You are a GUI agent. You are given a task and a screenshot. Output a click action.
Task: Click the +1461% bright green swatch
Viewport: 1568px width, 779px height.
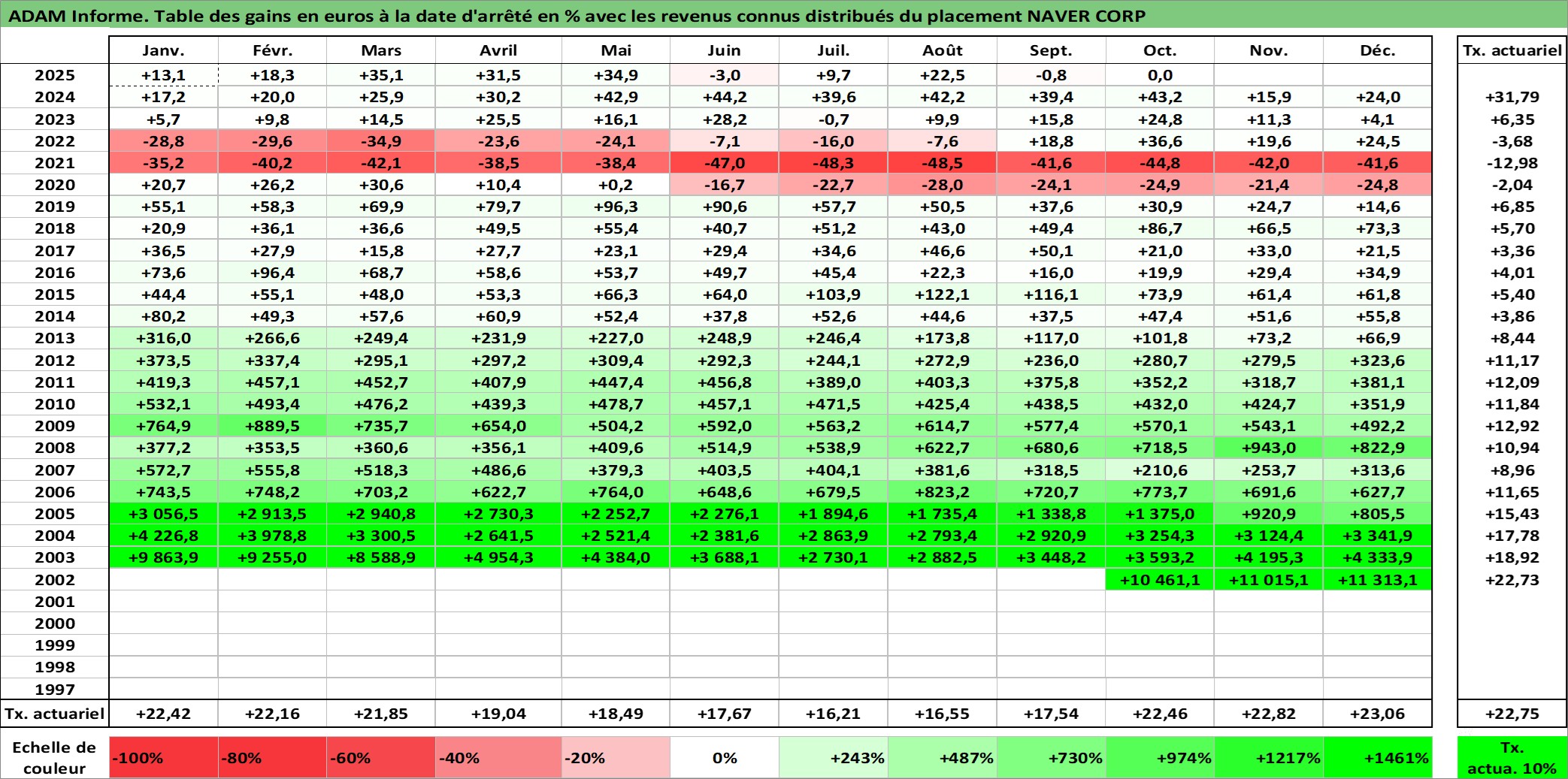[1378, 757]
